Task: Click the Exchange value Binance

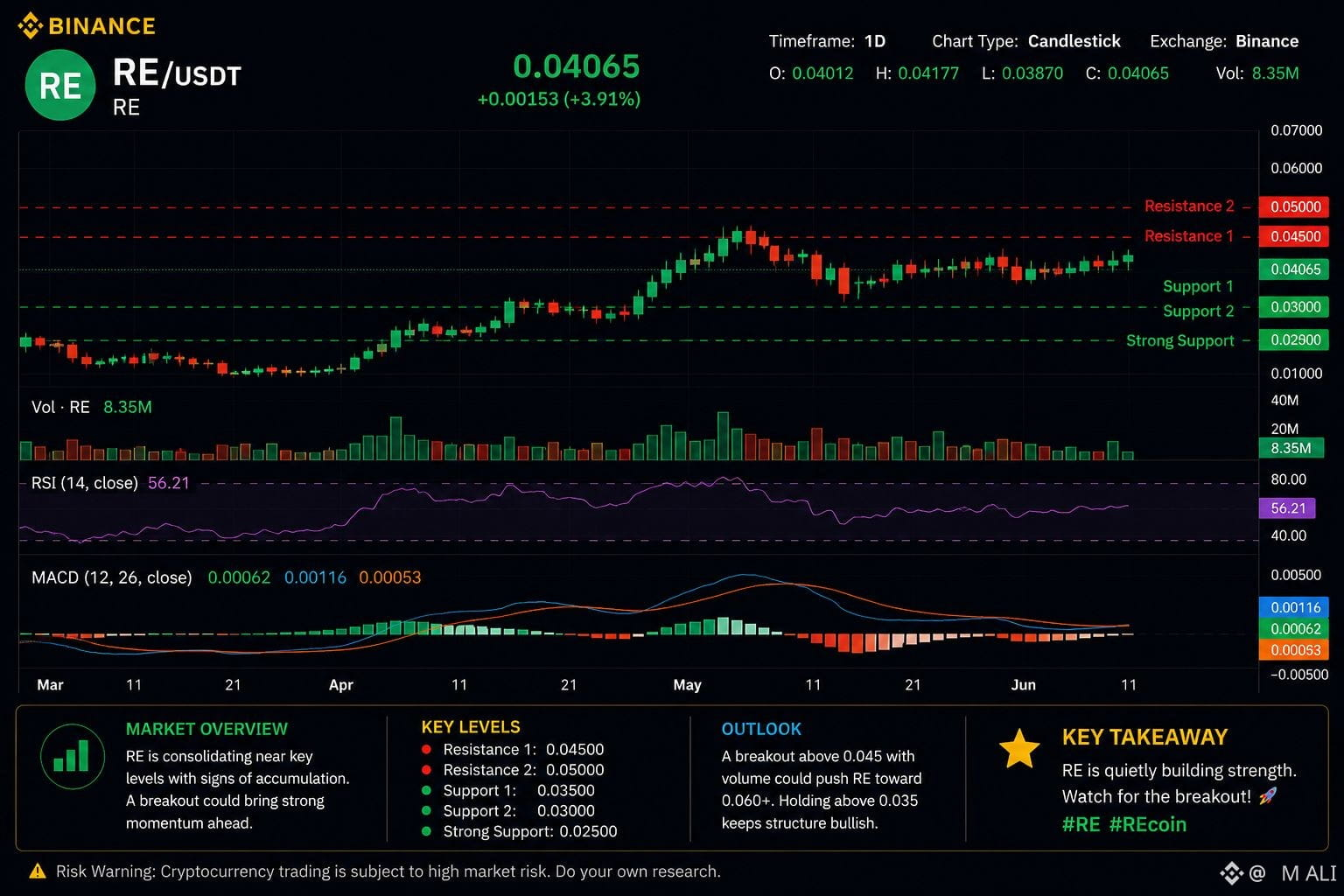Action: click(x=1267, y=41)
